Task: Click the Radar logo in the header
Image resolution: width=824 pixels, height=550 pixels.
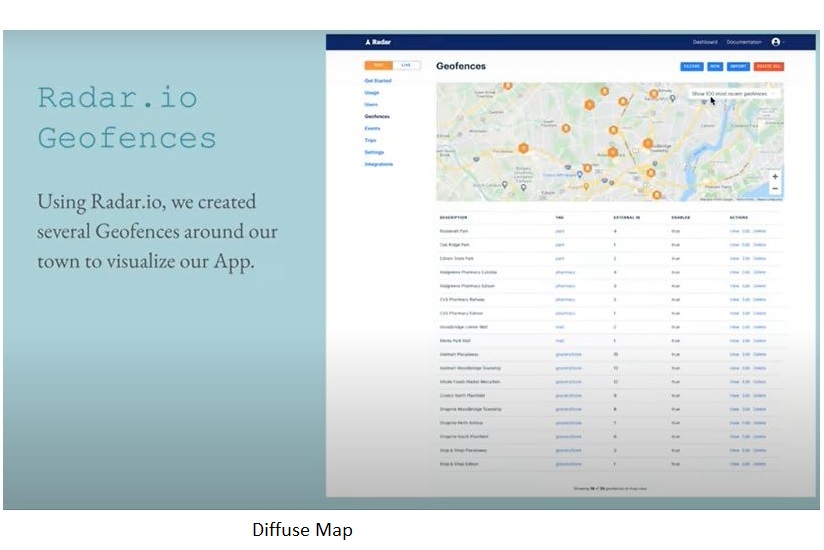Action: 377,42
